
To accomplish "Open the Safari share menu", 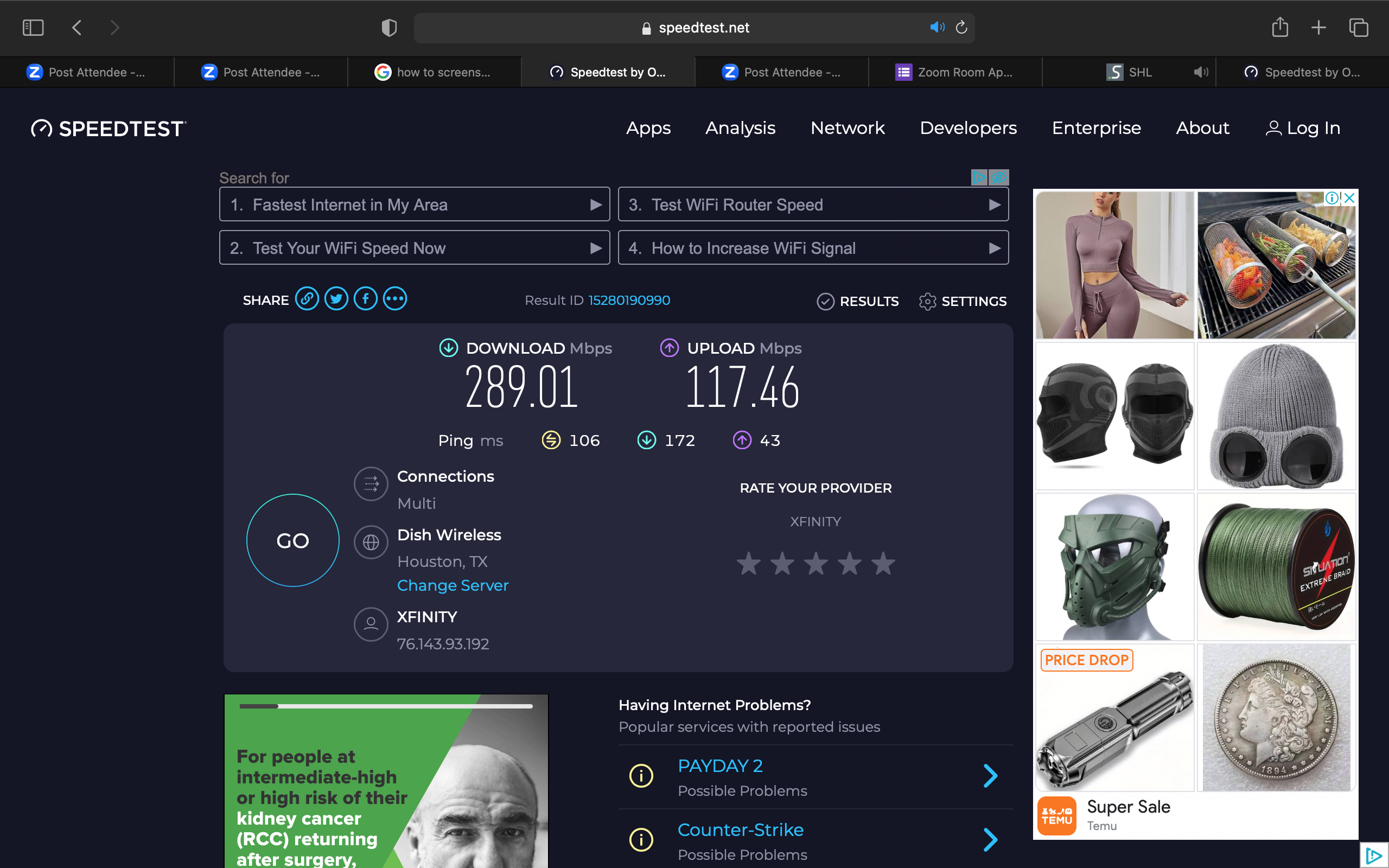I will point(1280,27).
